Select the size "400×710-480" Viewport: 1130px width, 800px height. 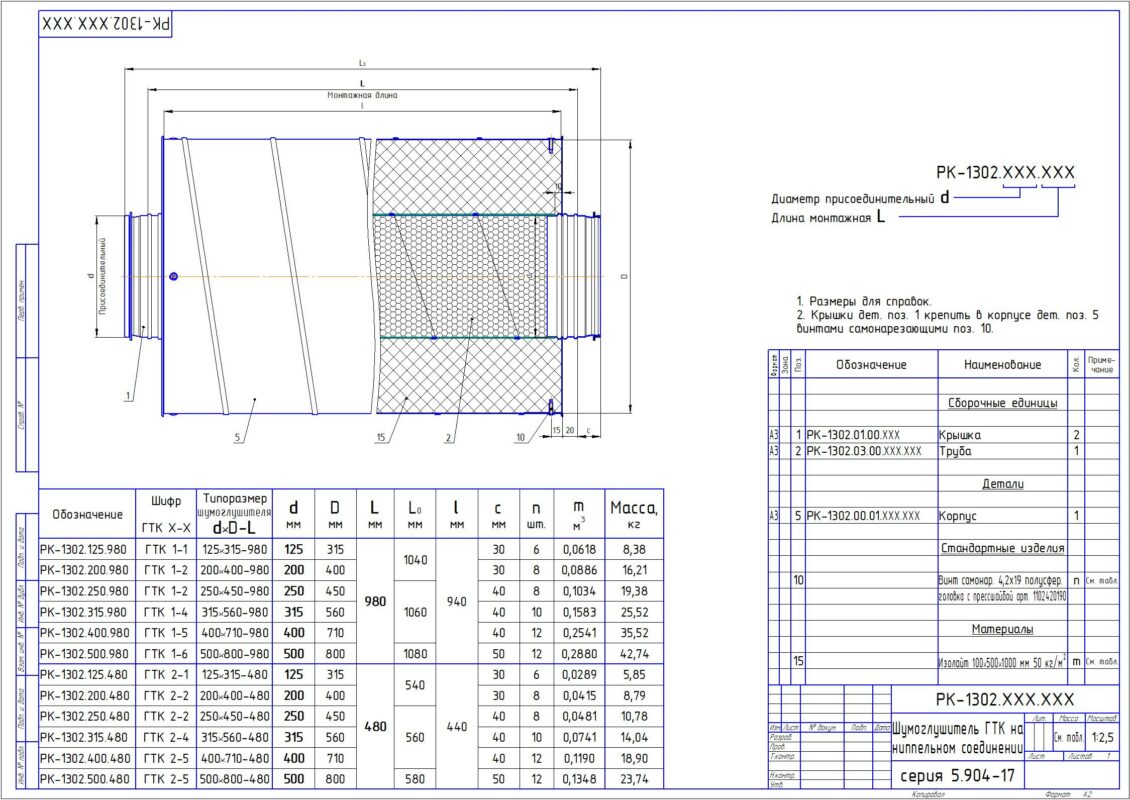click(x=234, y=758)
